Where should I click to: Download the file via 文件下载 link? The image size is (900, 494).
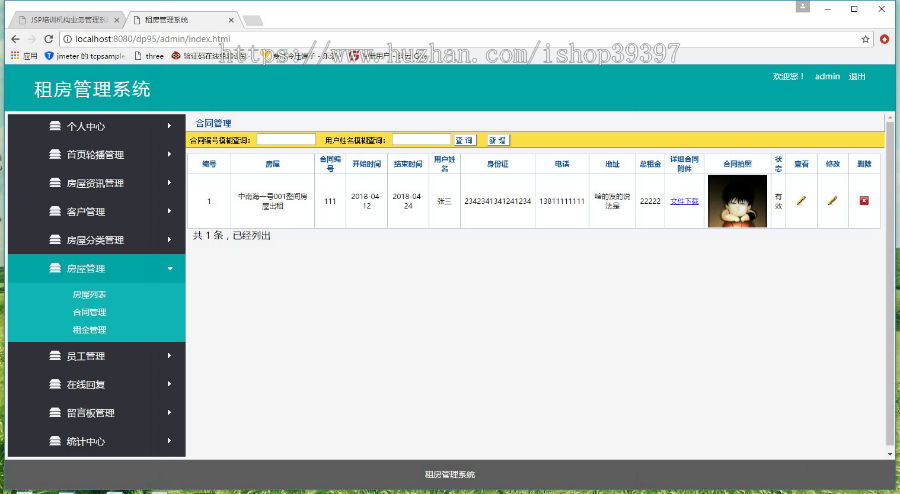684,201
